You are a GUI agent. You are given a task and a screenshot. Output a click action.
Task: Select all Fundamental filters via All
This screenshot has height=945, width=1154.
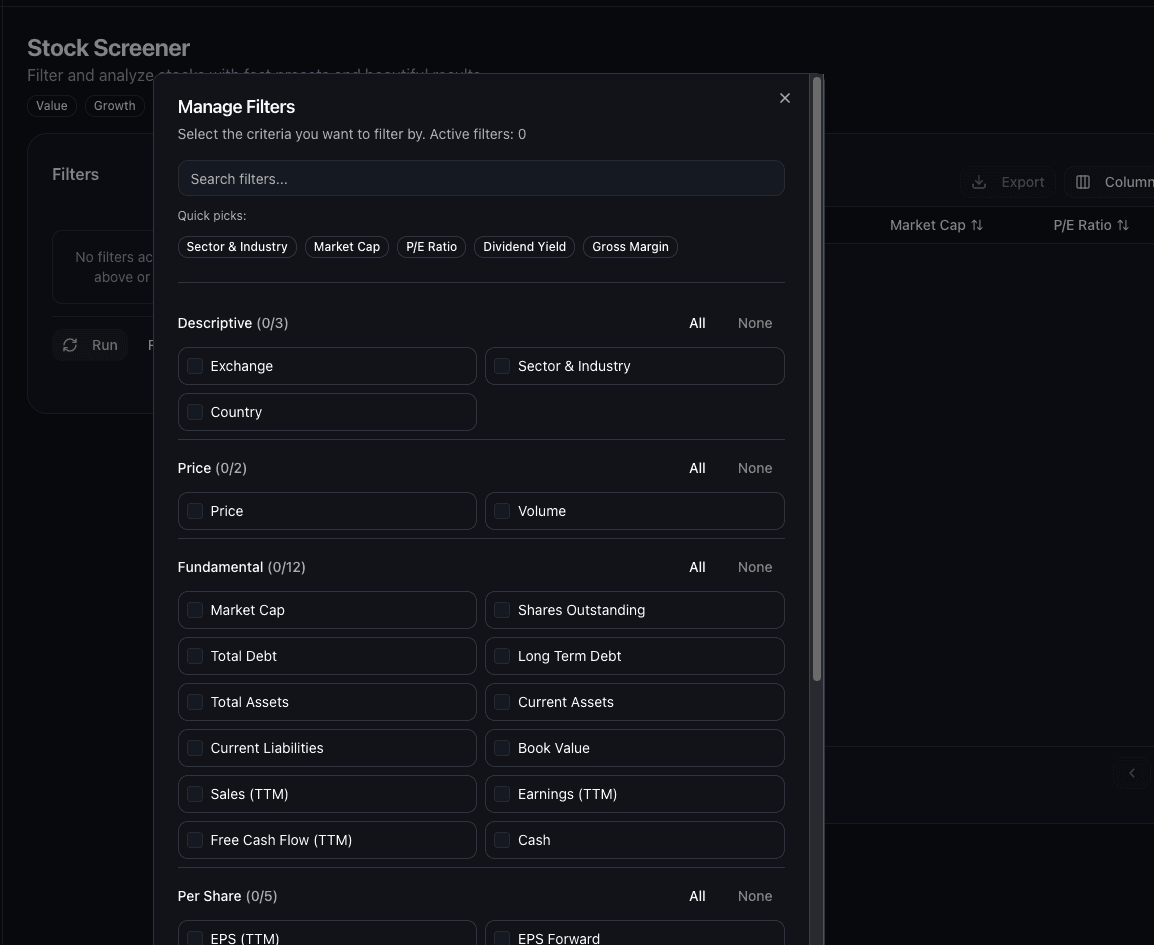tap(697, 567)
